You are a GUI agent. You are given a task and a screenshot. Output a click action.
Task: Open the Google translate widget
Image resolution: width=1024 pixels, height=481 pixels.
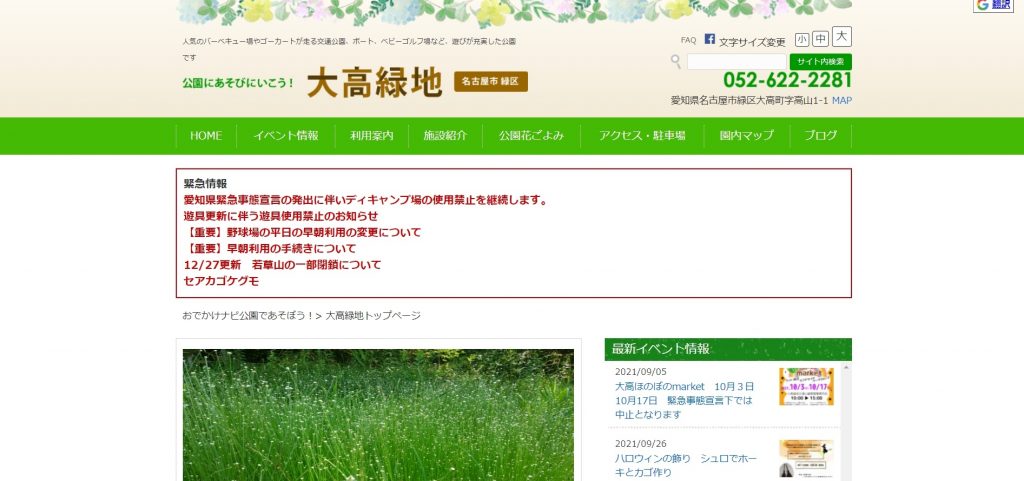click(x=993, y=6)
